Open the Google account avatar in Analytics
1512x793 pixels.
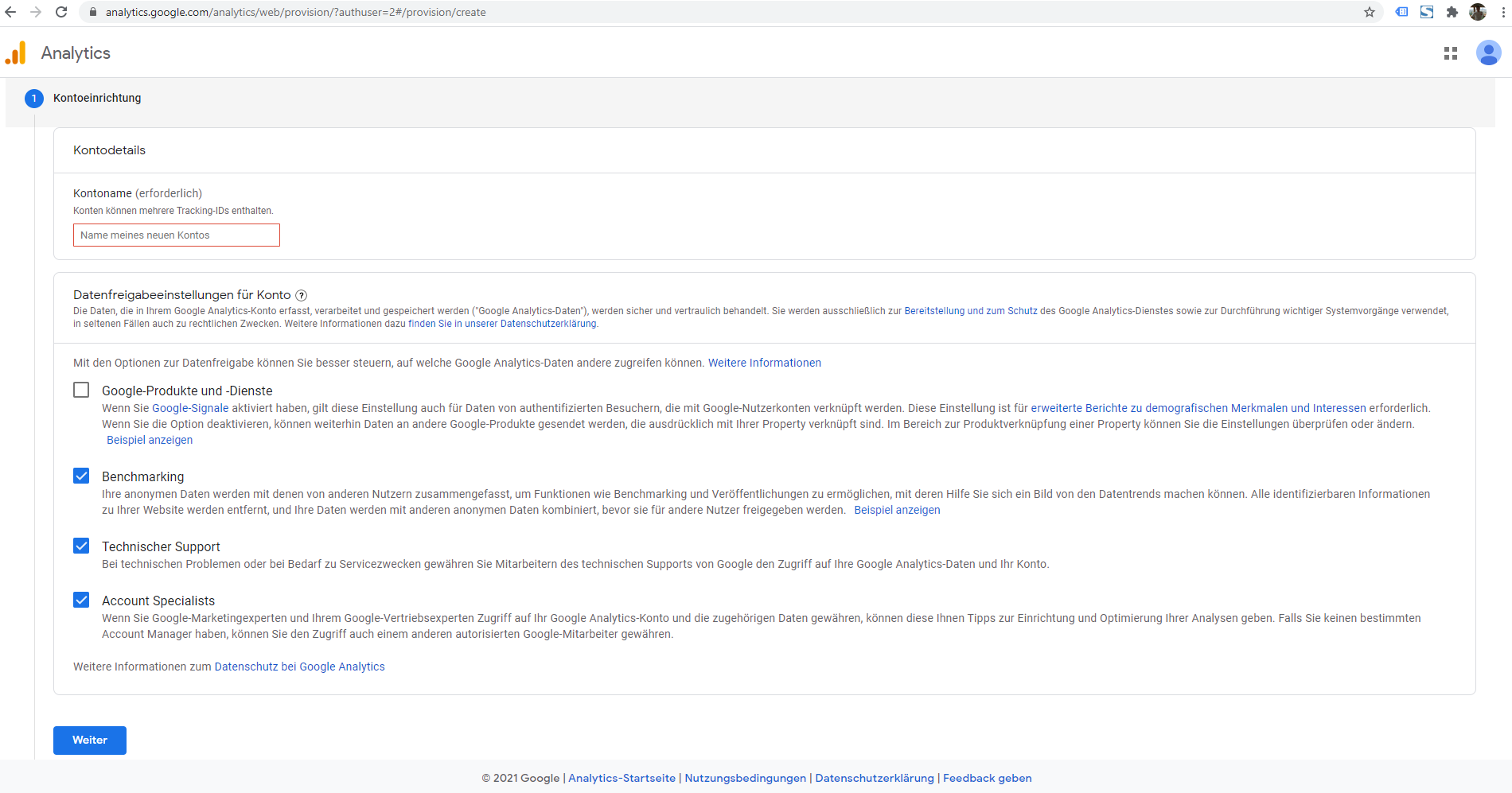click(1488, 53)
